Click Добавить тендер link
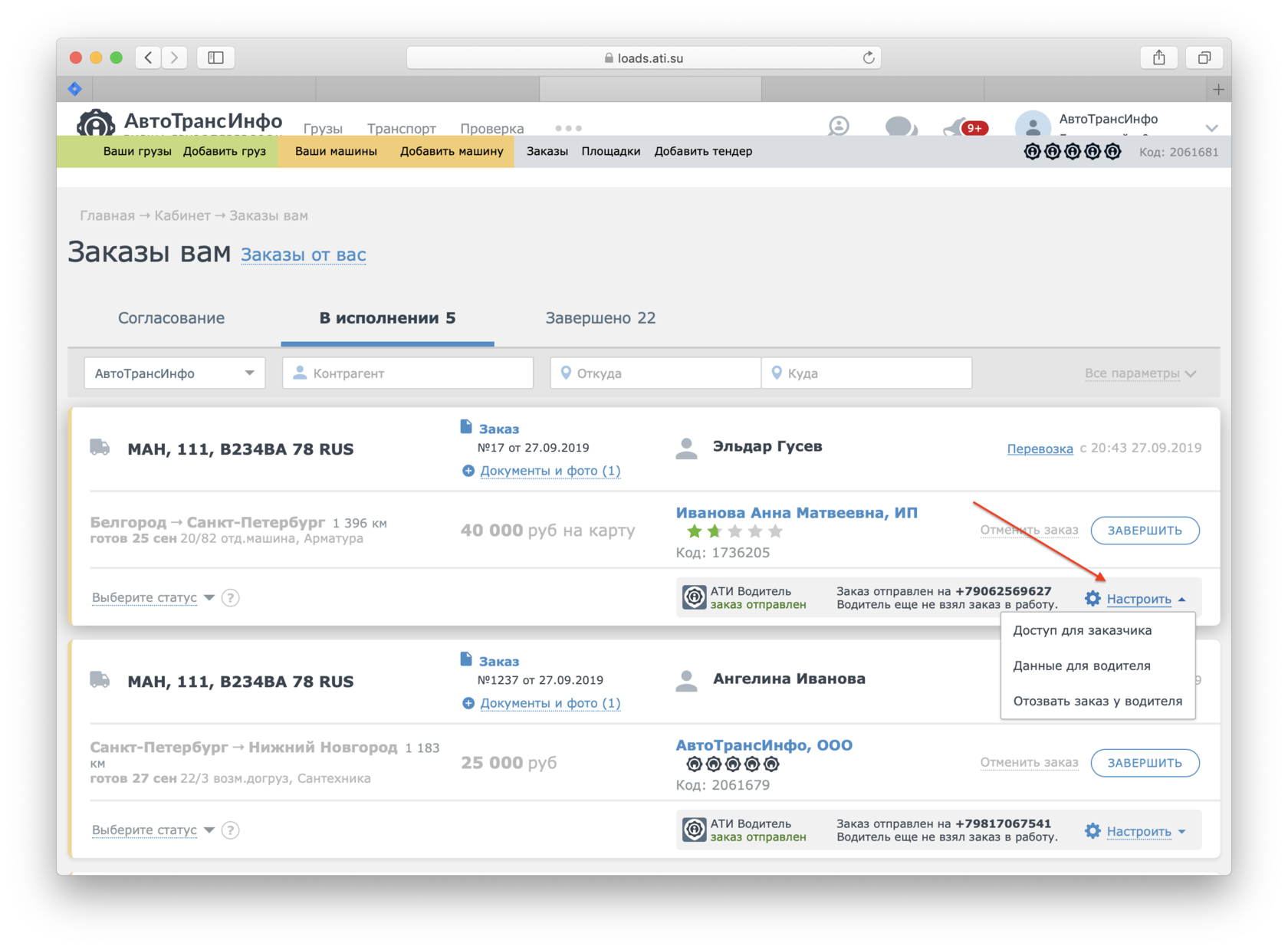Viewport: 1288px width, 950px height. click(x=703, y=152)
